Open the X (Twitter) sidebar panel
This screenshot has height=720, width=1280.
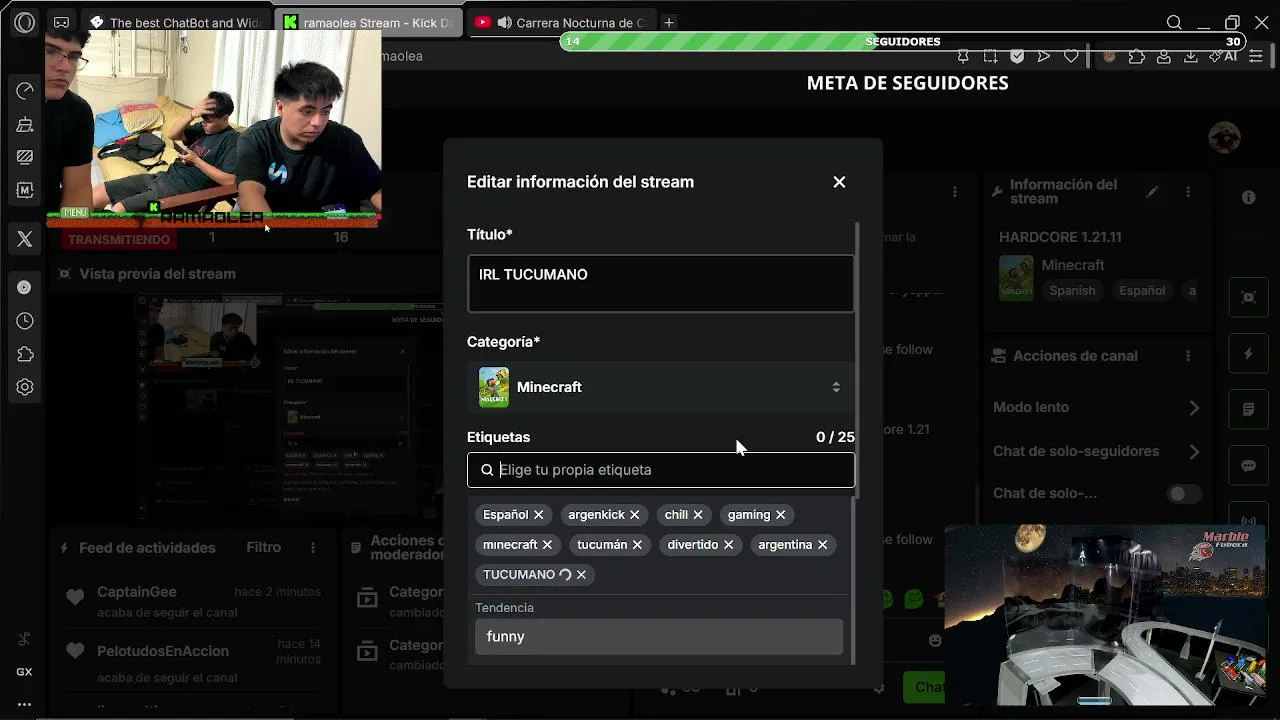[x=25, y=239]
